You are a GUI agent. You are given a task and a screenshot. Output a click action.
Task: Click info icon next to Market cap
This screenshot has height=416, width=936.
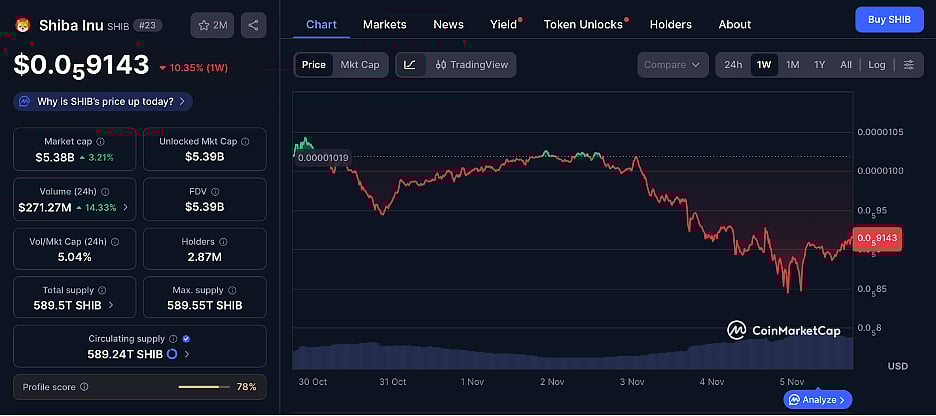click(100, 142)
